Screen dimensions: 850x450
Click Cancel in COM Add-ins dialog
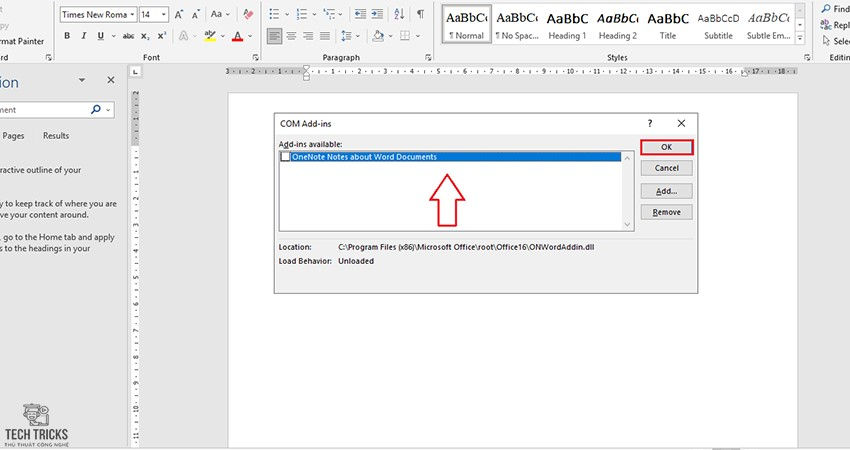click(666, 168)
